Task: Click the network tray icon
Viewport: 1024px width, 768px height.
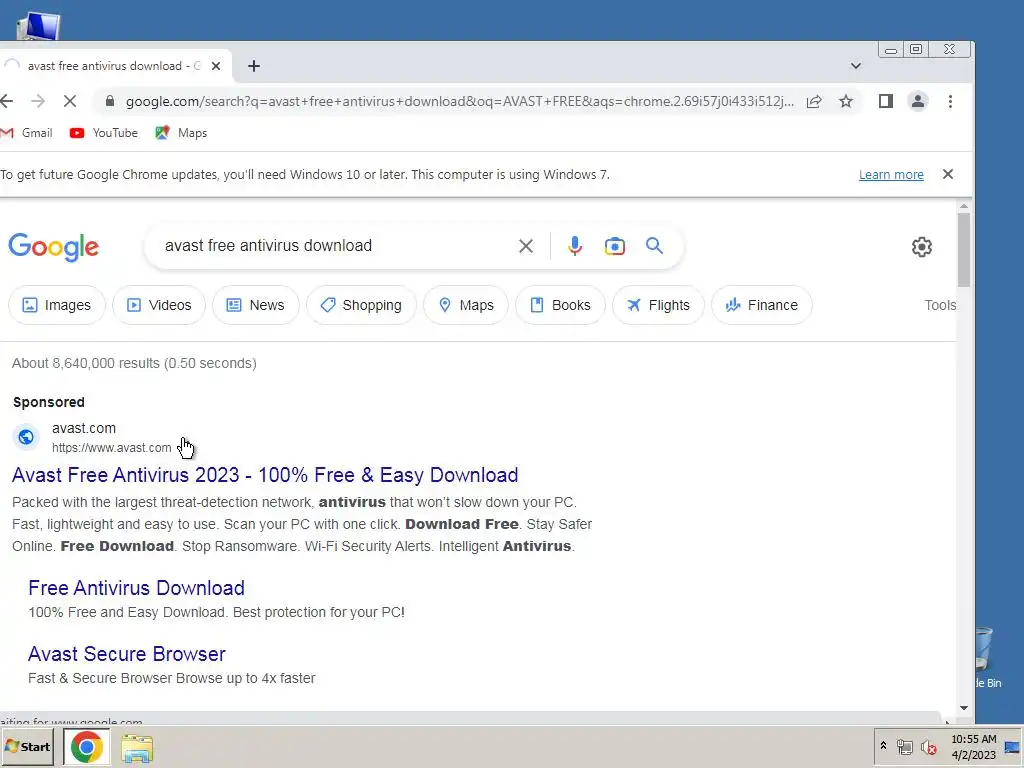Action: pos(904,746)
